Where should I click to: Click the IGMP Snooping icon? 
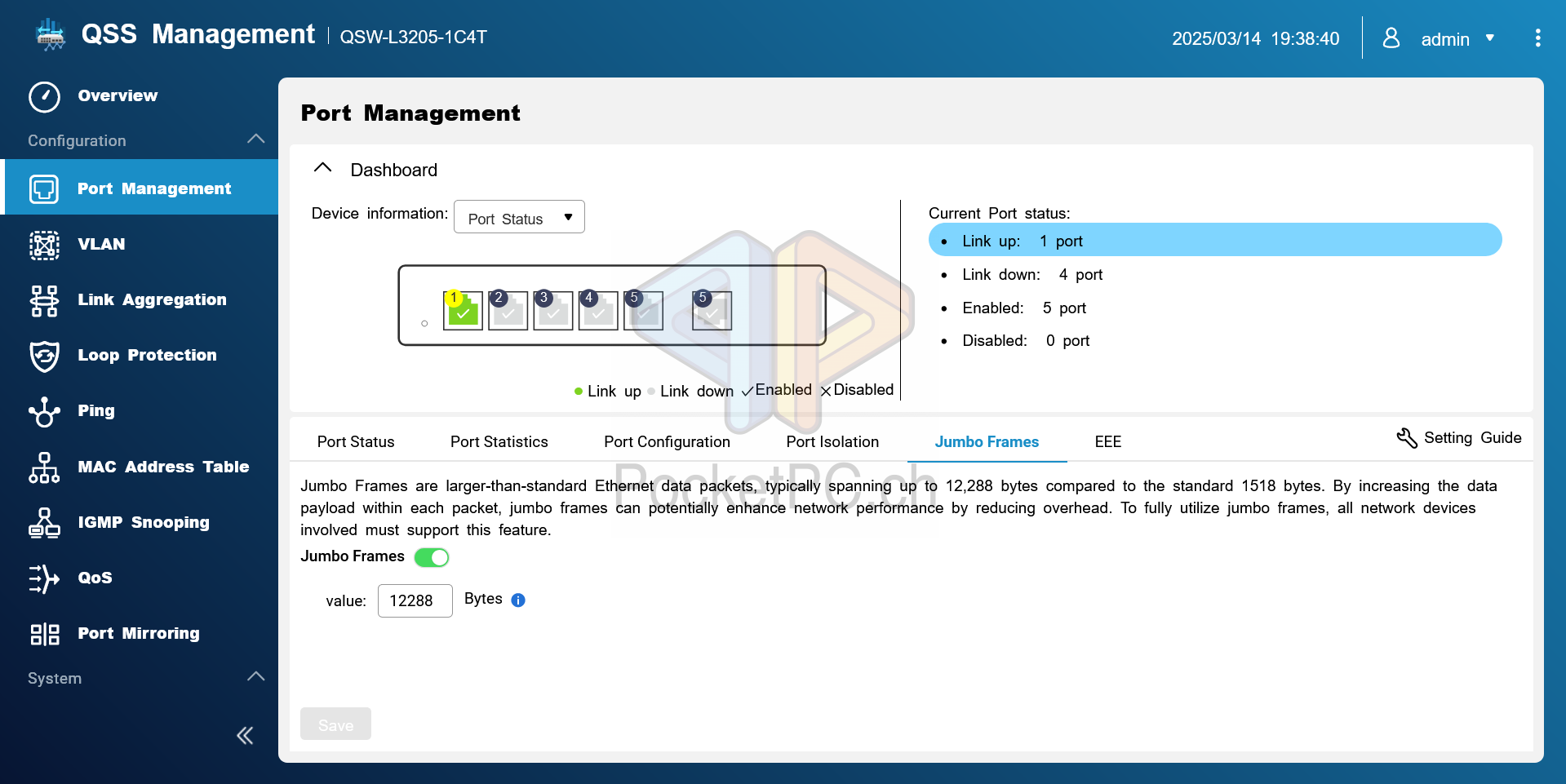click(x=44, y=523)
